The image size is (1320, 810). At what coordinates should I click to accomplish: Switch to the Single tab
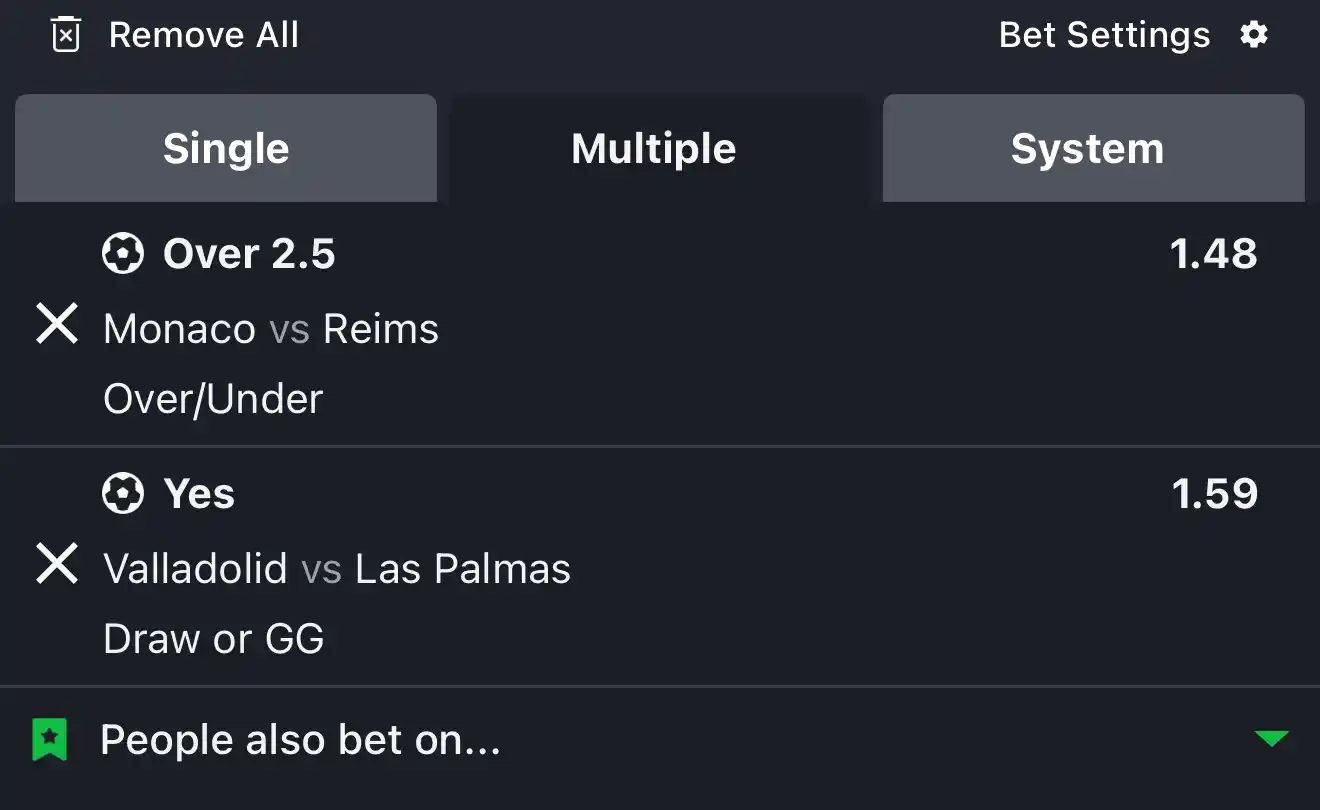coord(226,149)
